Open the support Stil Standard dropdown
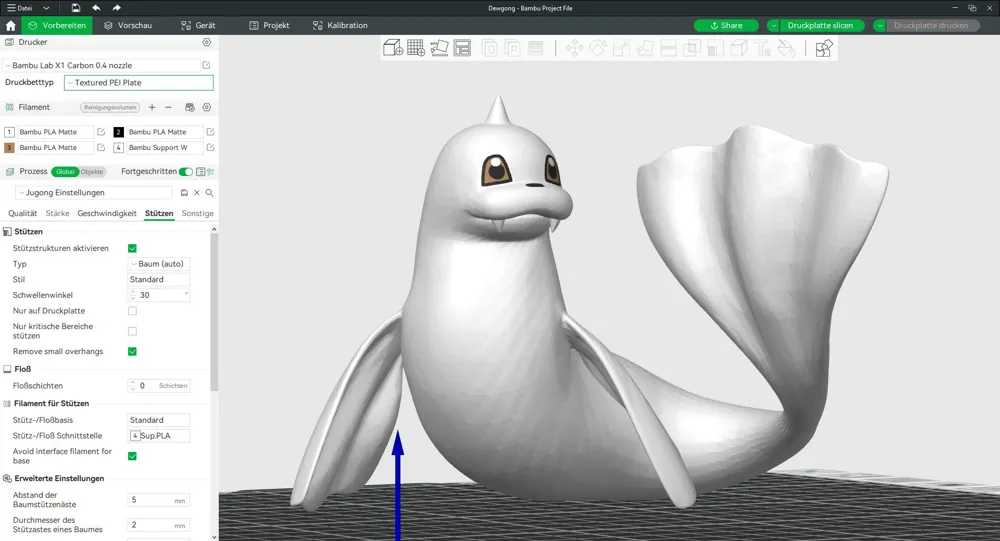The image size is (1000, 541). coord(159,279)
